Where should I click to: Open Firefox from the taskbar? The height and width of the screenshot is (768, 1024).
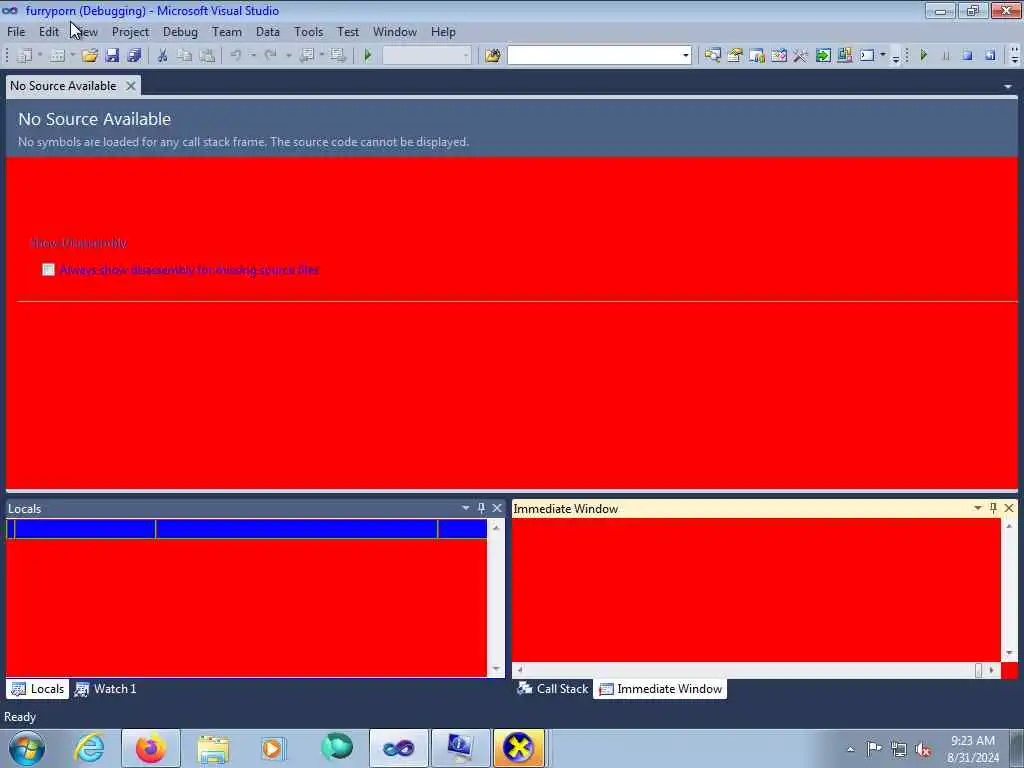click(x=151, y=748)
